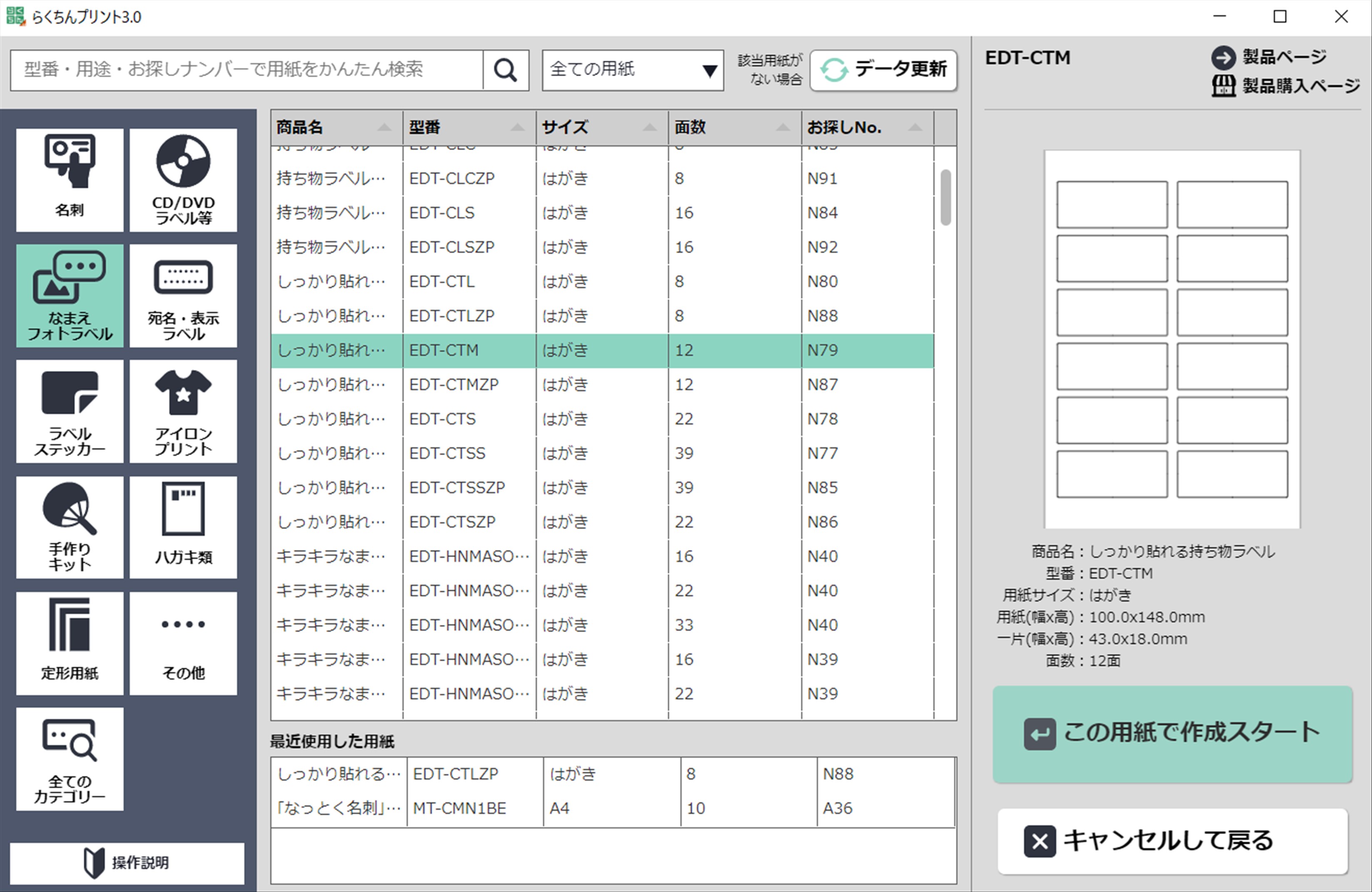Select the ハガキ類 postcard category

coord(183,527)
